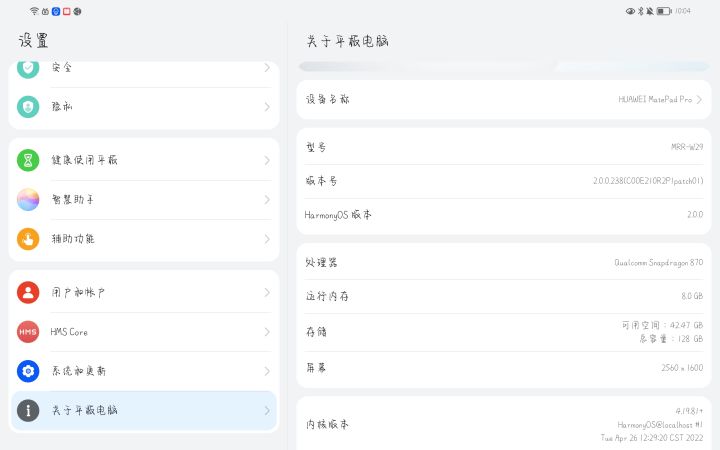Open chevron on 健康使用平板 row
720x450 pixels.
pos(267,160)
